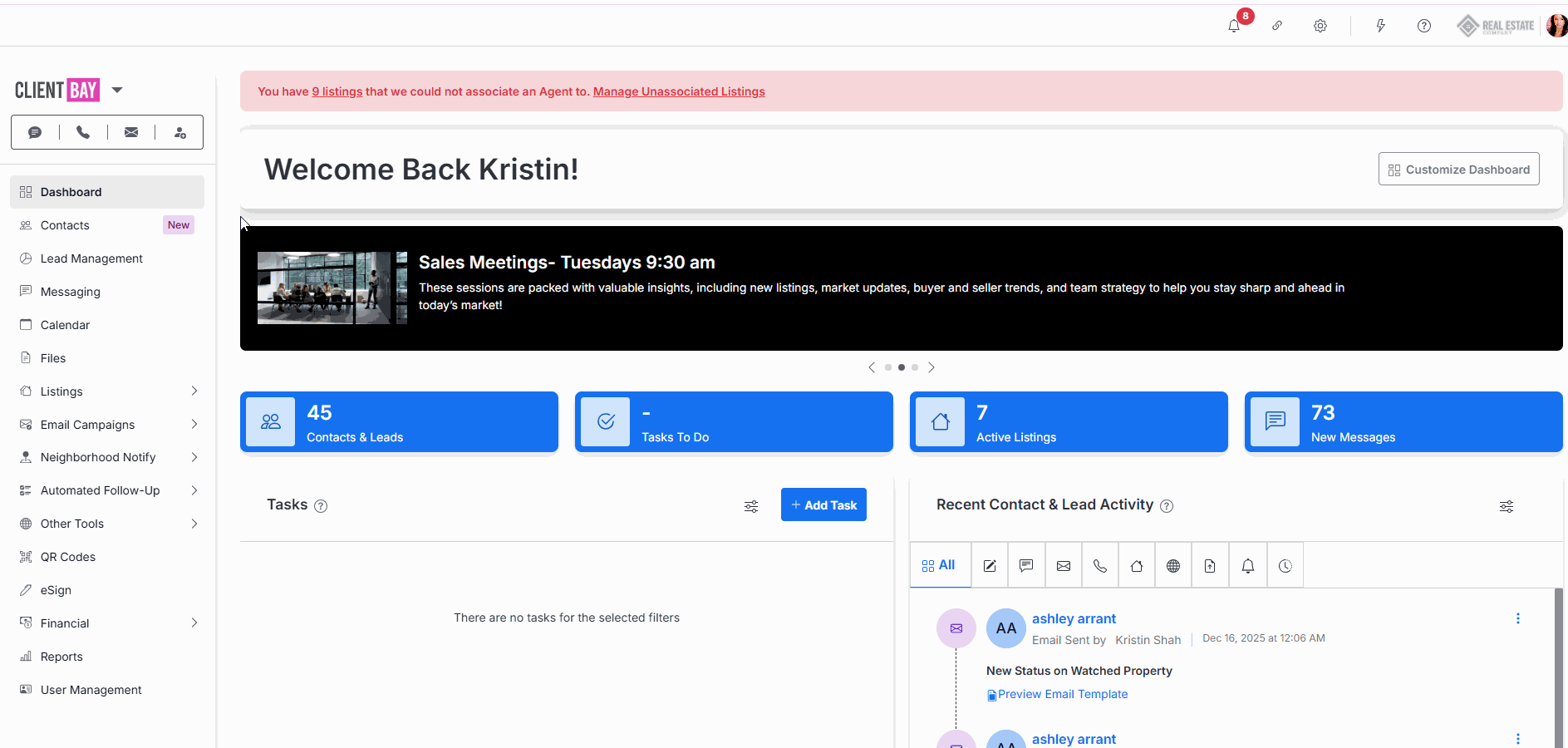Screen dimensions: 1568x748
Task: Open Tasks filter settings sliders icon
Action: click(751, 506)
